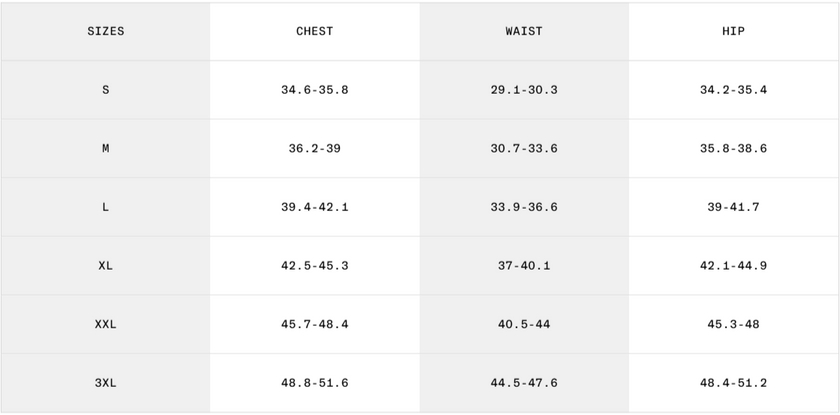Click the SIZES column header

[105, 31]
